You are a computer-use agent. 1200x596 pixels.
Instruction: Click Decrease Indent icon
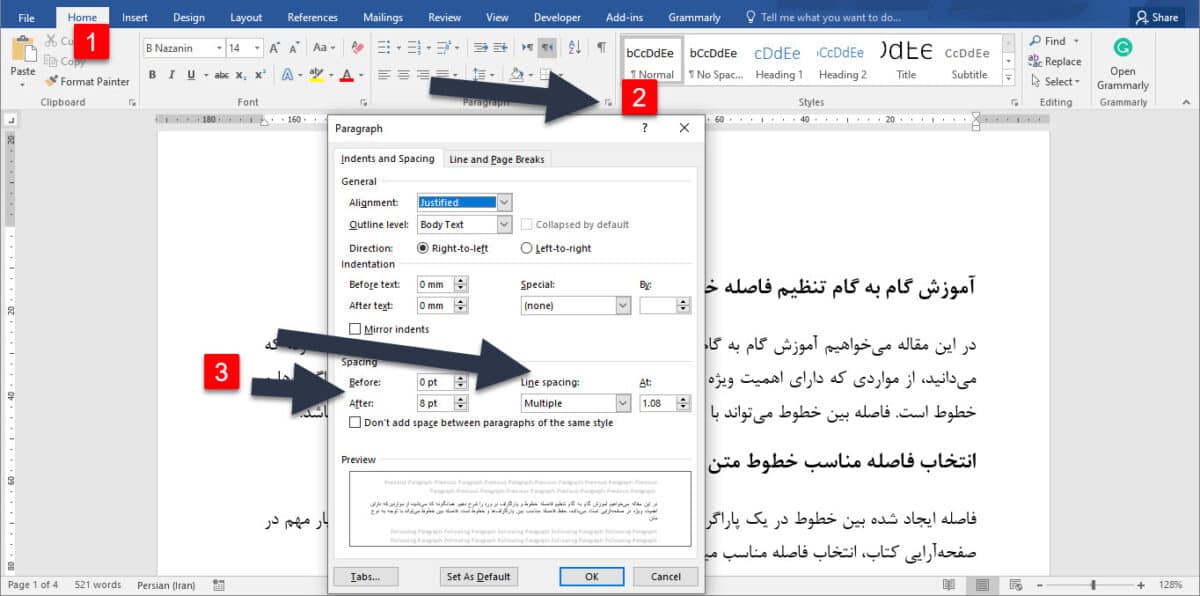tap(480, 48)
